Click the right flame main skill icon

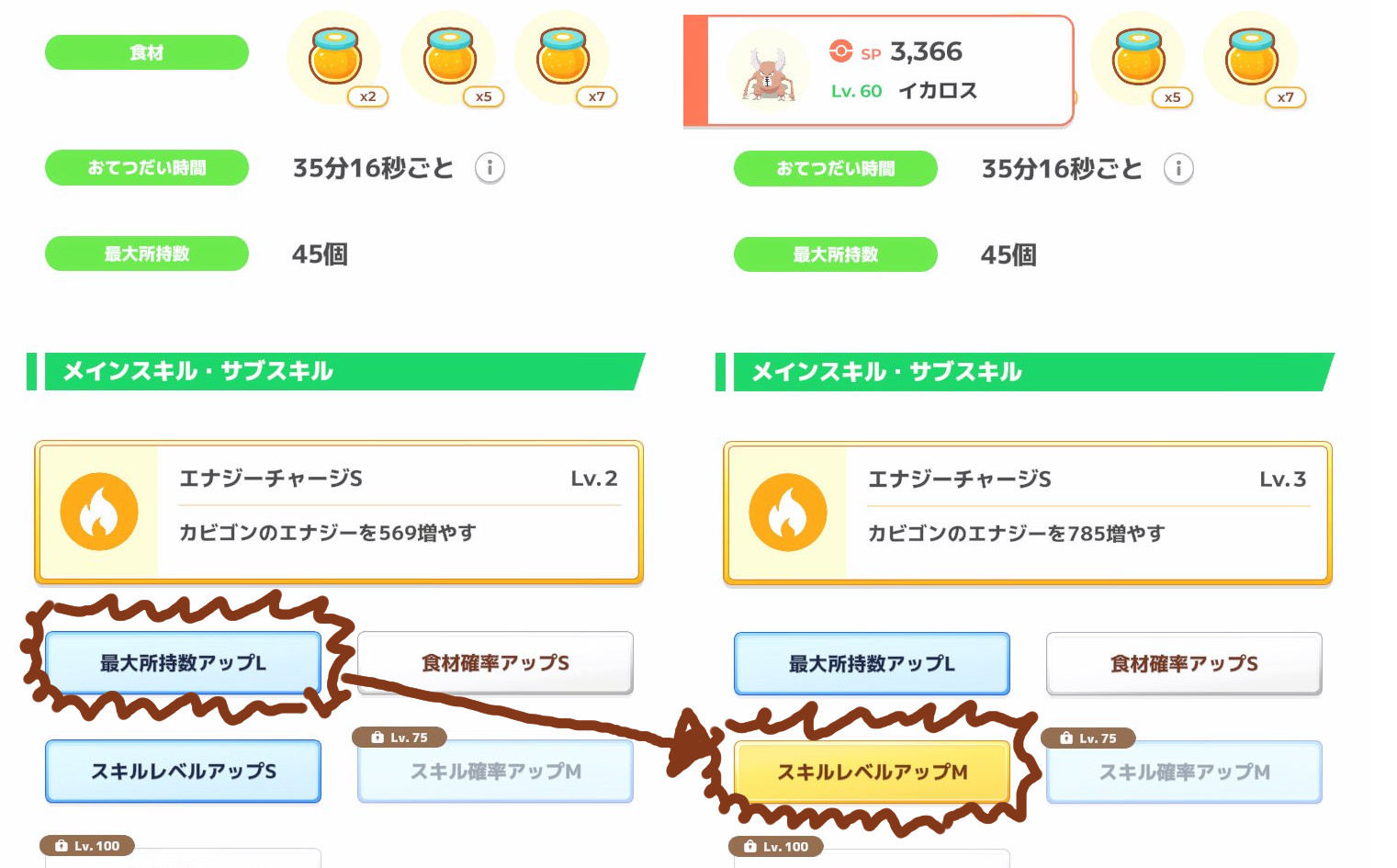point(788,513)
